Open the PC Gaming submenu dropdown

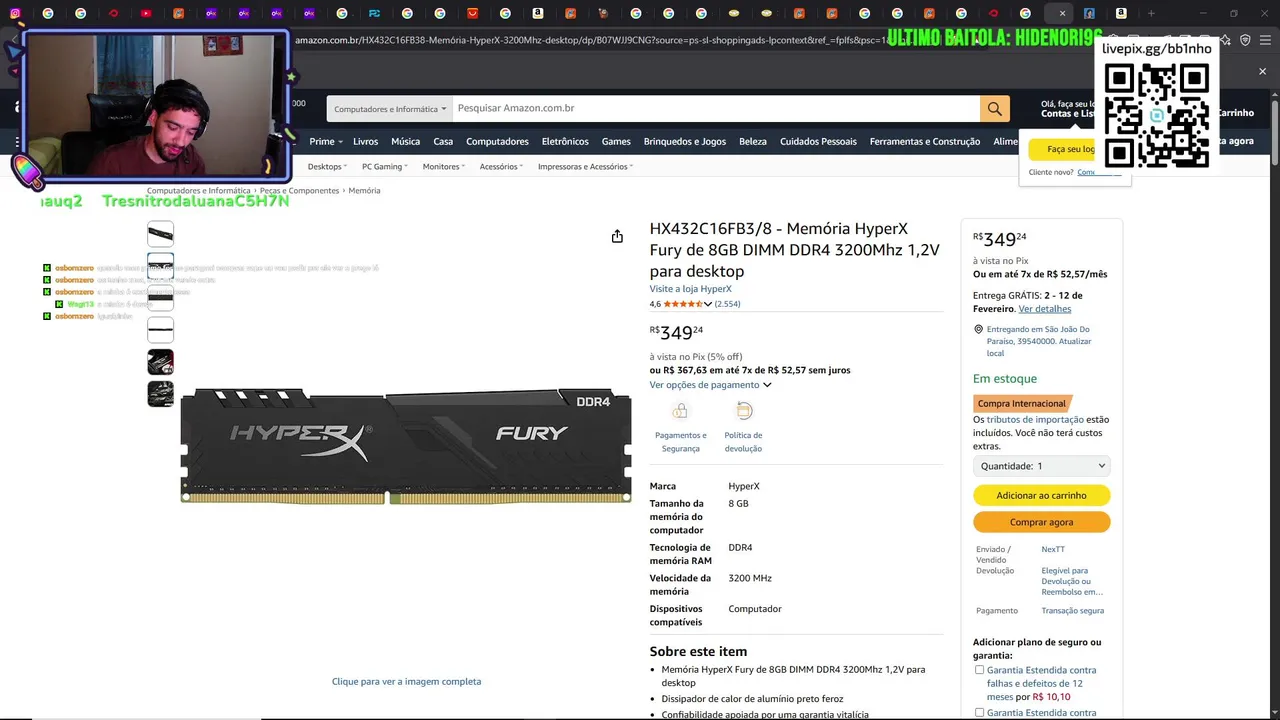pyautogui.click(x=385, y=167)
